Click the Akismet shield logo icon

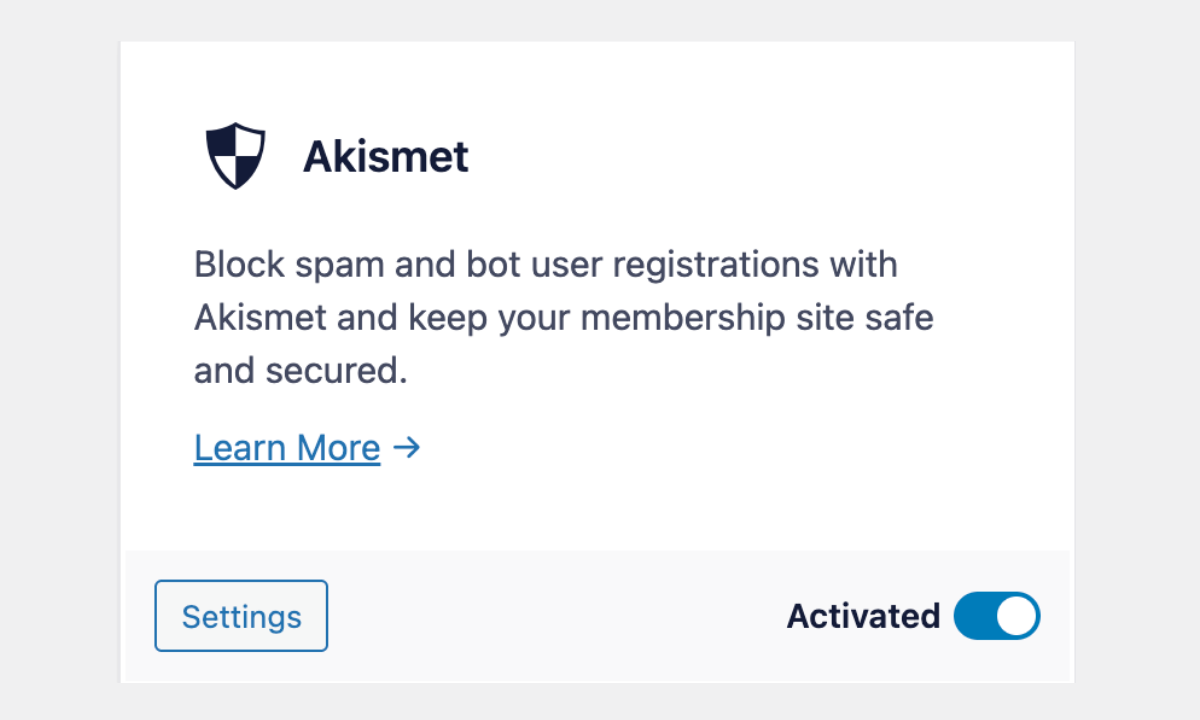point(235,156)
